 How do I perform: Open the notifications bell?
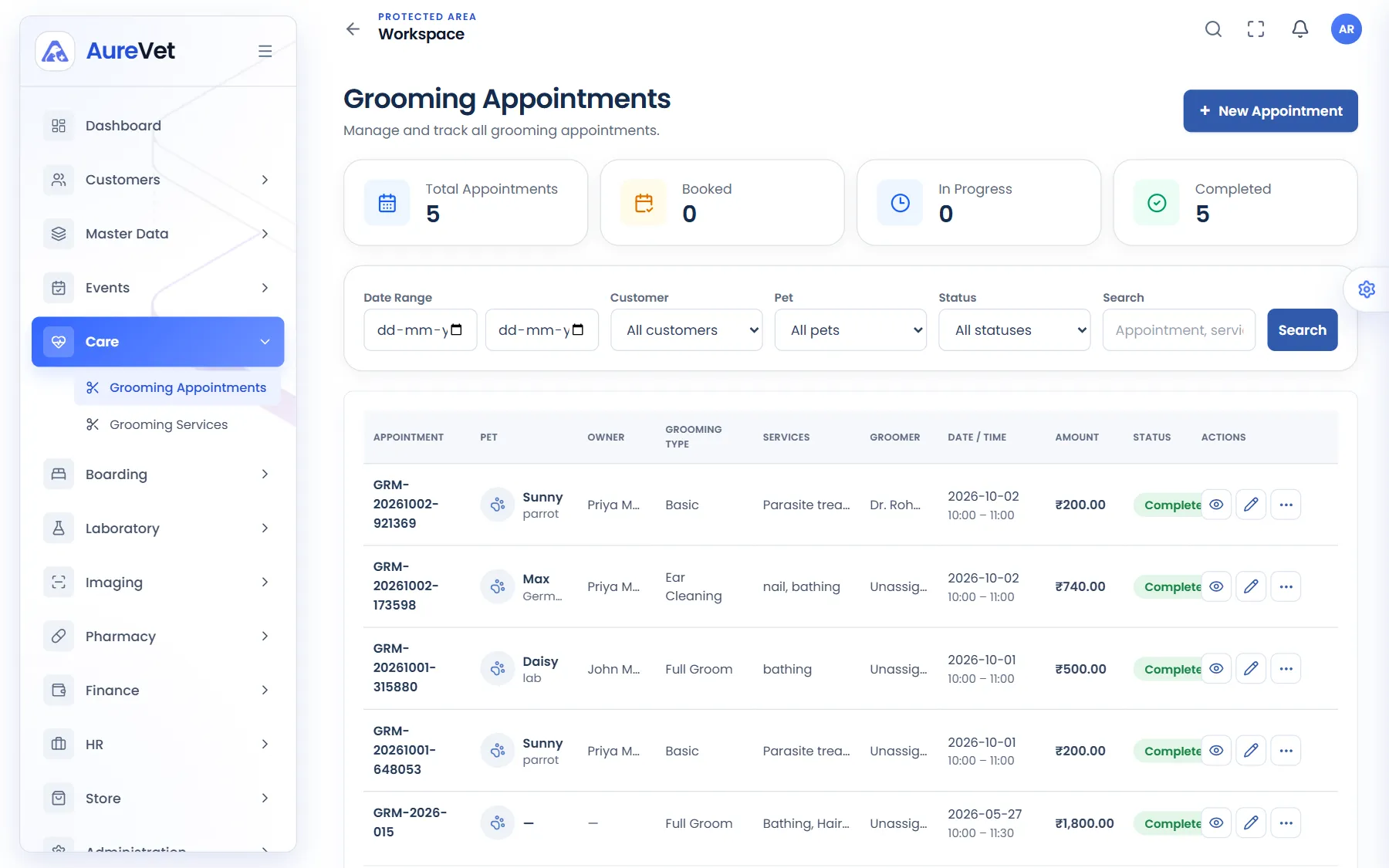(1300, 29)
